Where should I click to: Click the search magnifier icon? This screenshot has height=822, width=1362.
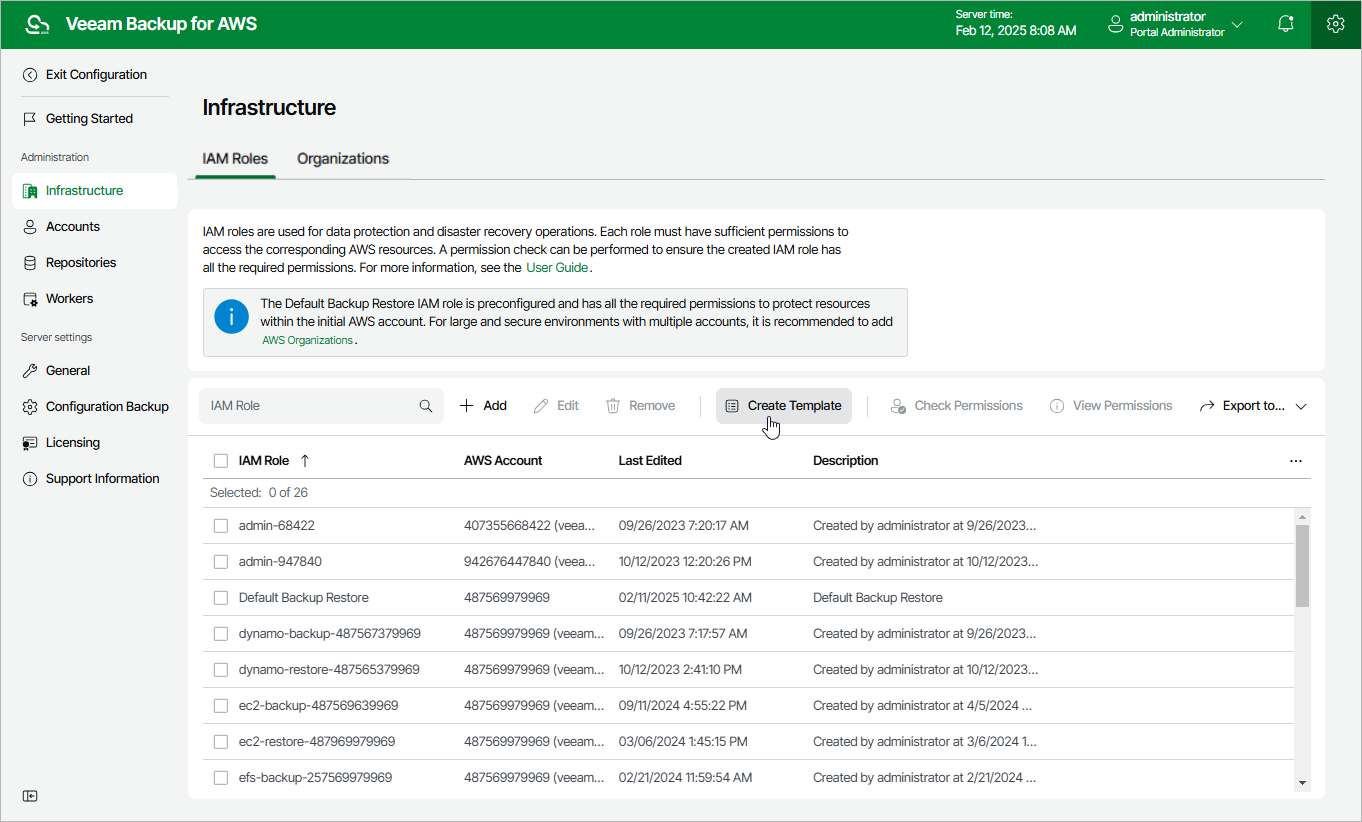426,406
